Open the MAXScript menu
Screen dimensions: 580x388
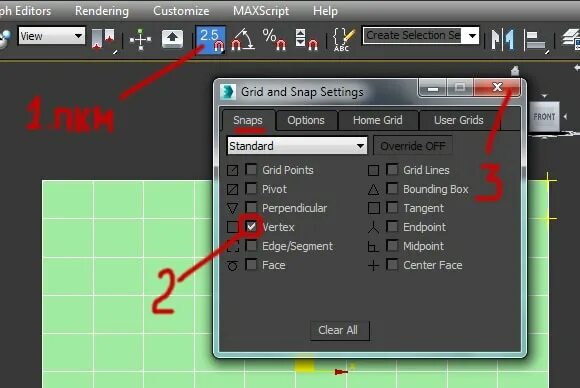pos(261,11)
